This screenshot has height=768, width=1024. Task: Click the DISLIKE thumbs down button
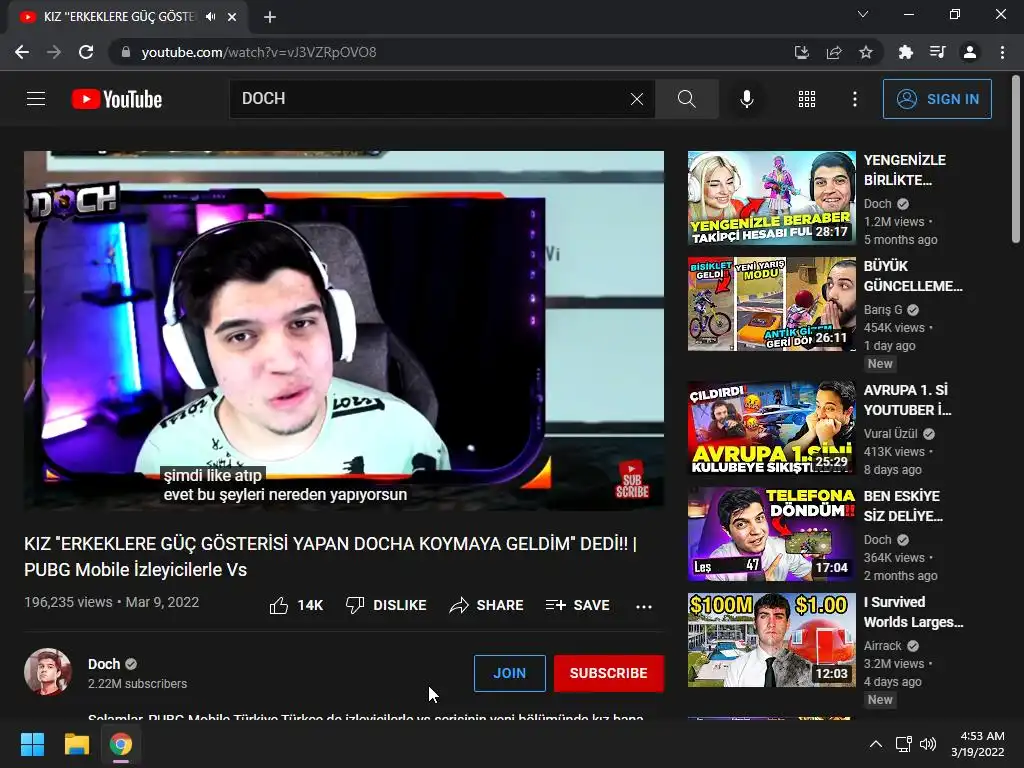pyautogui.click(x=386, y=605)
